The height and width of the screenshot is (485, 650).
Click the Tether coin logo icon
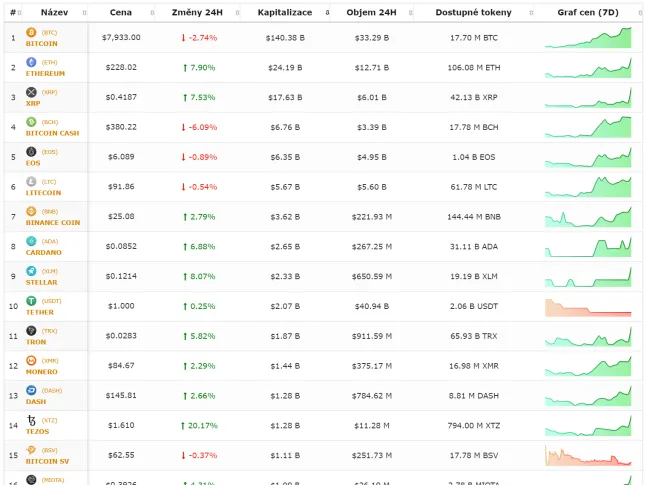coord(31,301)
